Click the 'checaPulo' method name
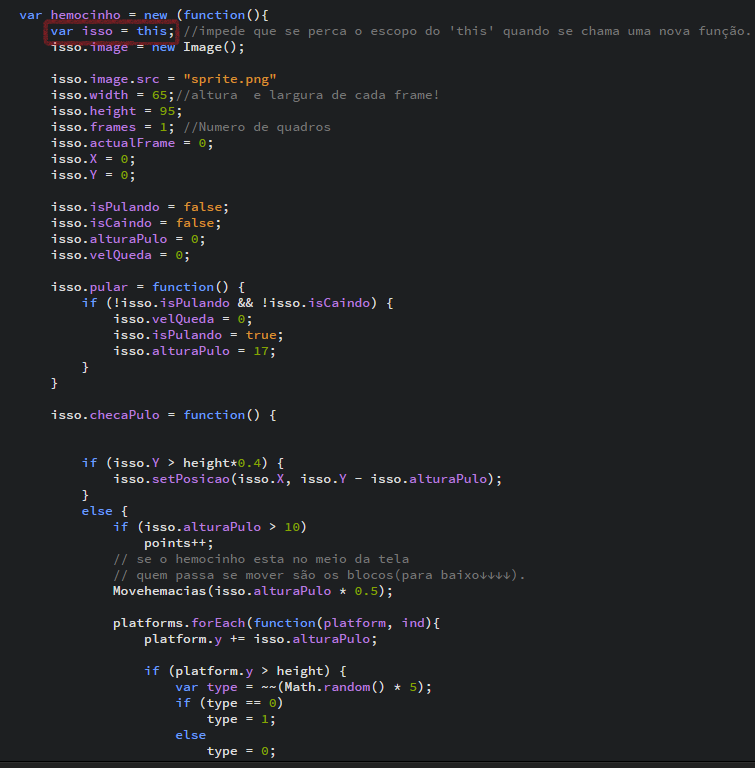 (124, 415)
